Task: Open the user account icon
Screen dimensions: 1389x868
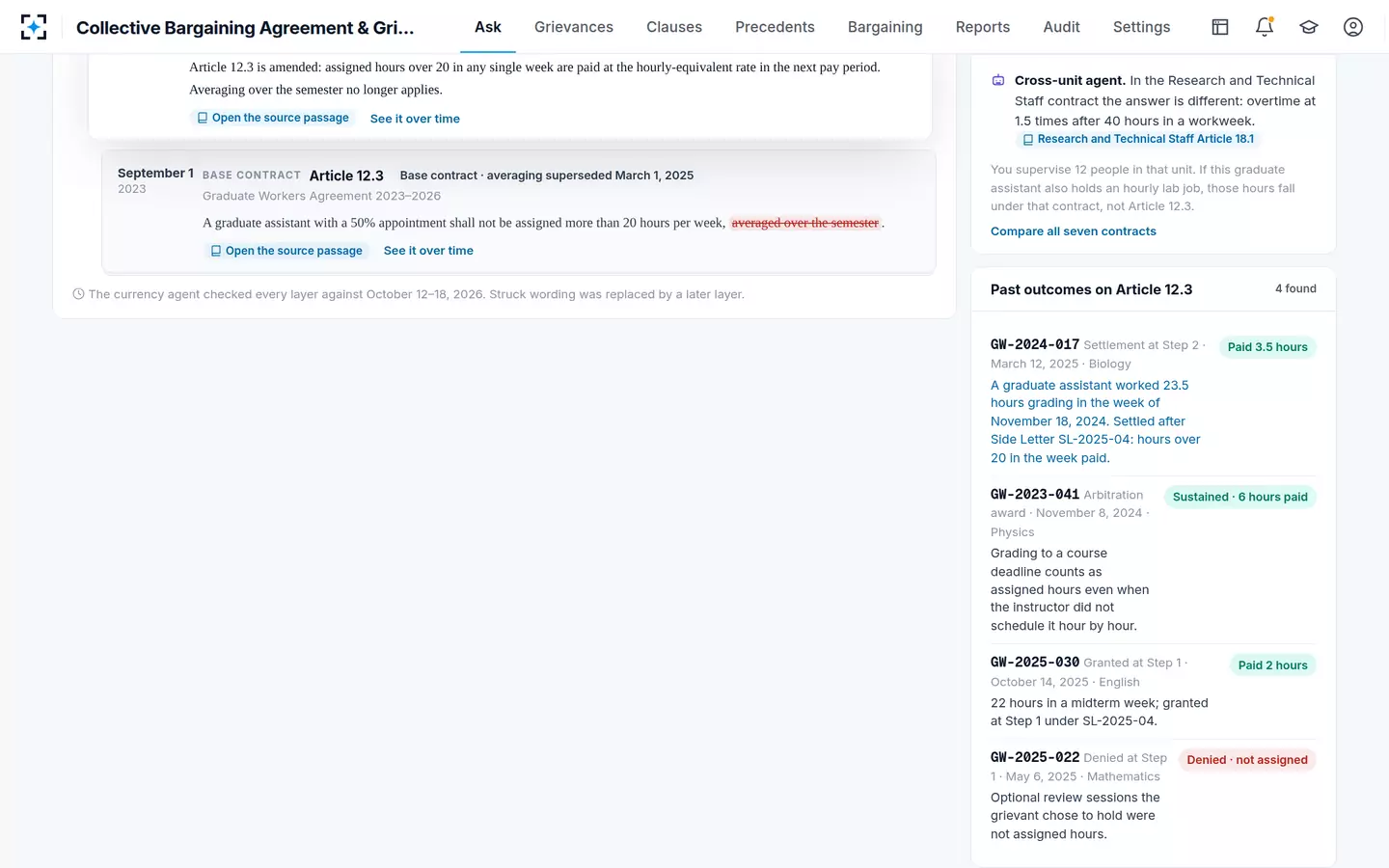Action: coord(1353,27)
